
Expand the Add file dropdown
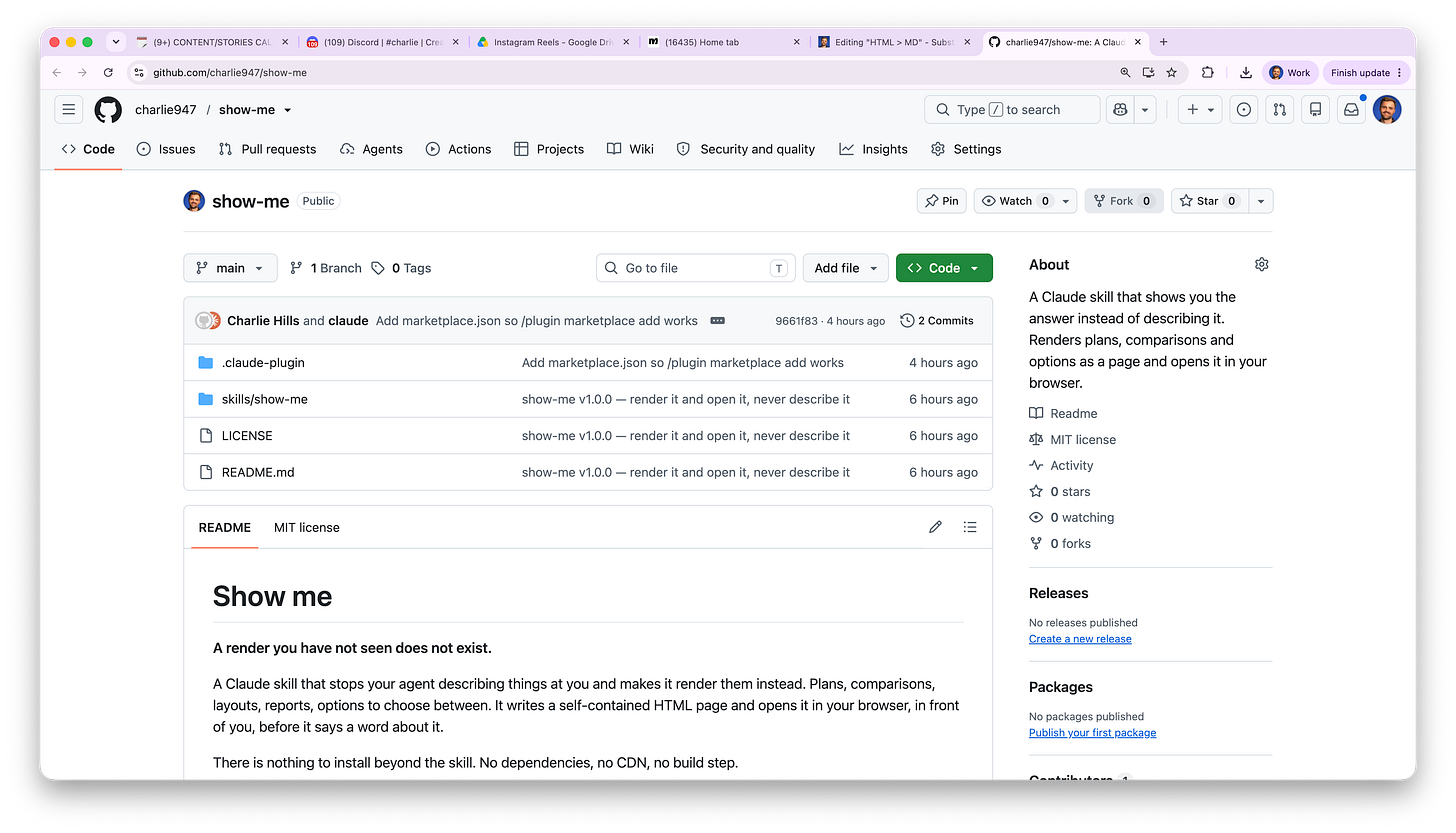click(845, 268)
